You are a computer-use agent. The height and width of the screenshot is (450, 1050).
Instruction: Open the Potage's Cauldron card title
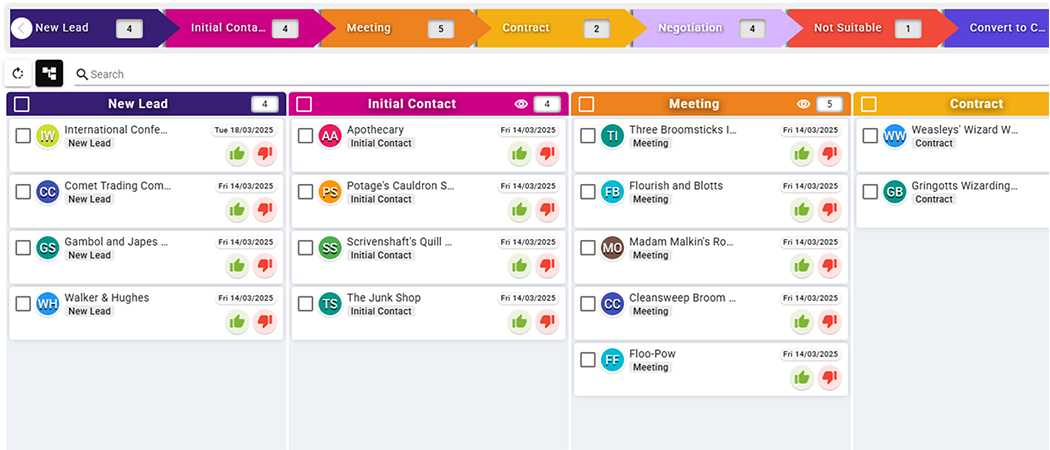[401, 186]
